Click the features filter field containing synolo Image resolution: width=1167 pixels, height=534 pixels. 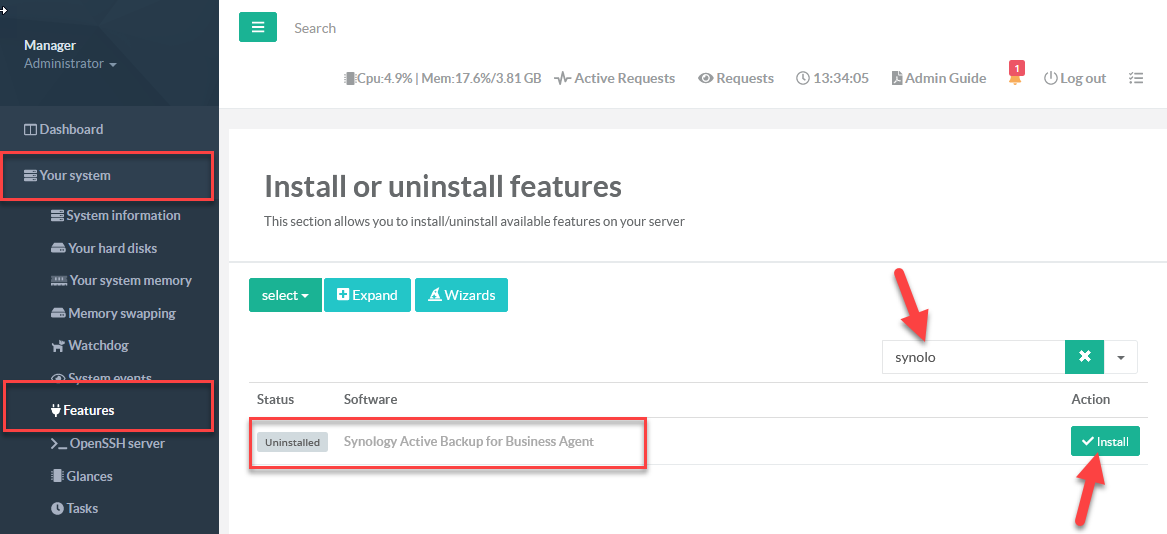[x=972, y=357]
